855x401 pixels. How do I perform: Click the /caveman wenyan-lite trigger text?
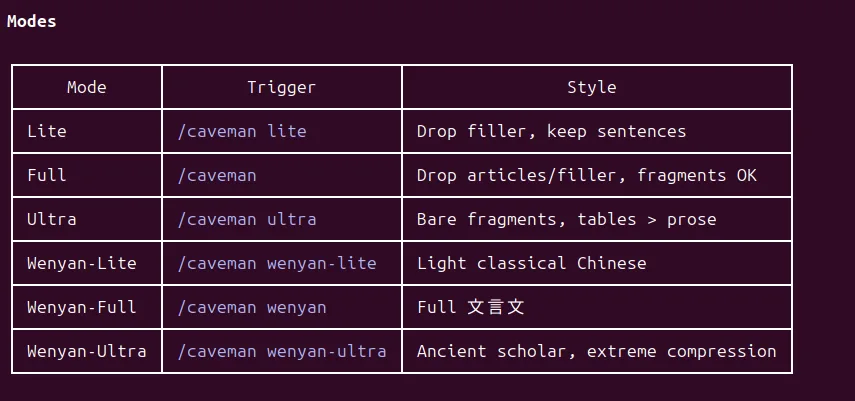276,264
